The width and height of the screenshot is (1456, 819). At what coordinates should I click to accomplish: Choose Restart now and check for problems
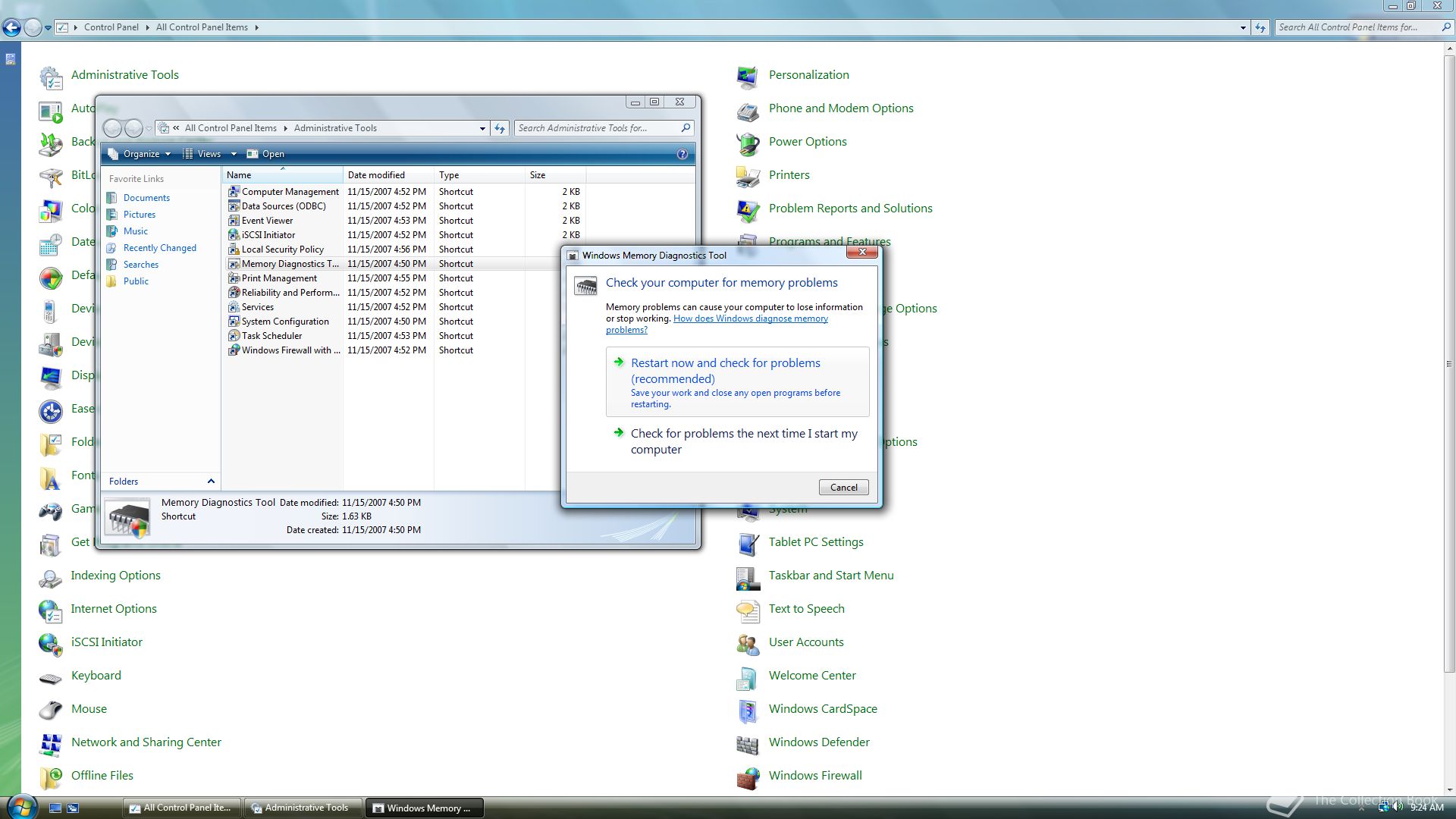coord(737,381)
